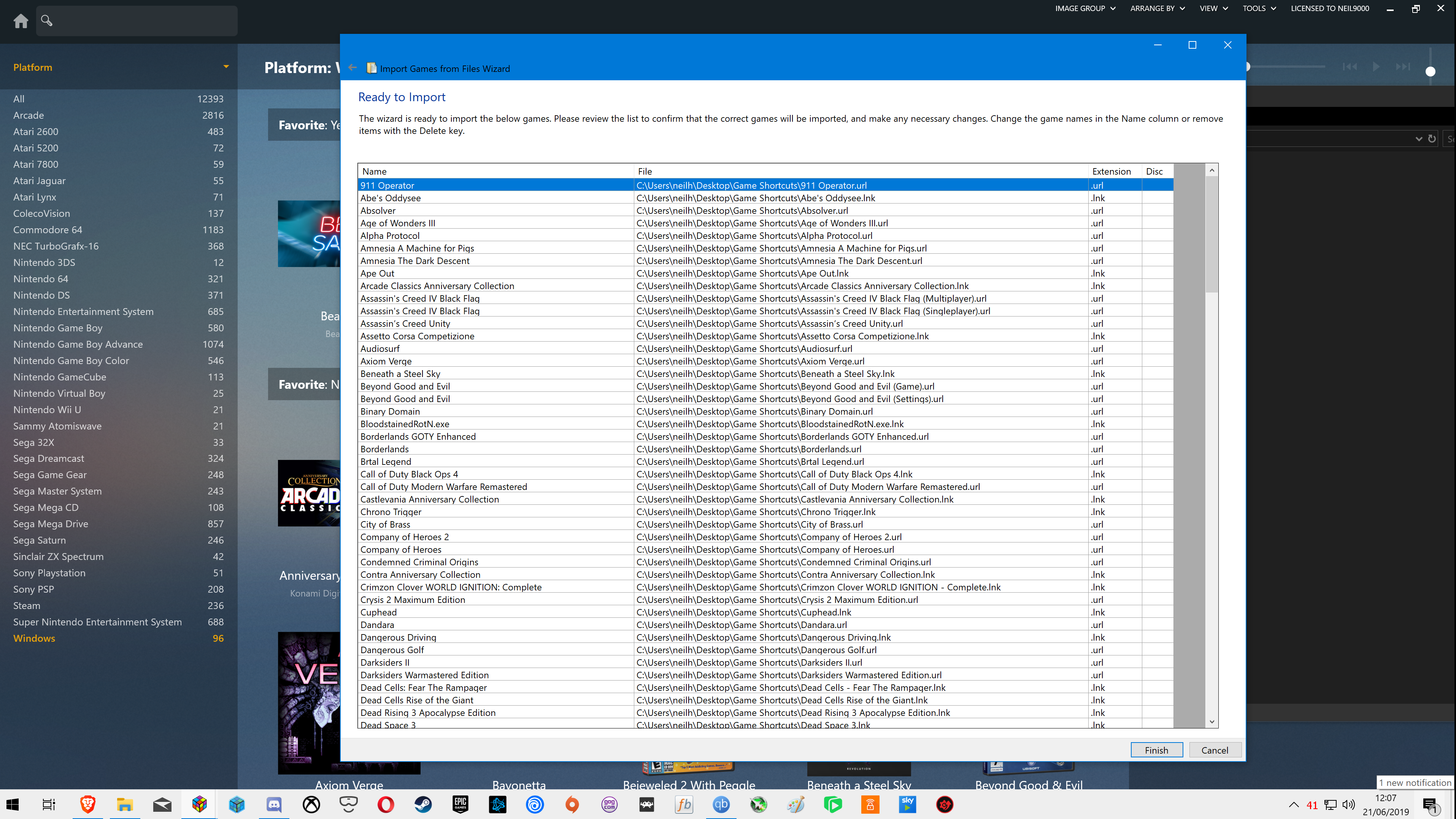Open Task View from the taskbar

(49, 804)
